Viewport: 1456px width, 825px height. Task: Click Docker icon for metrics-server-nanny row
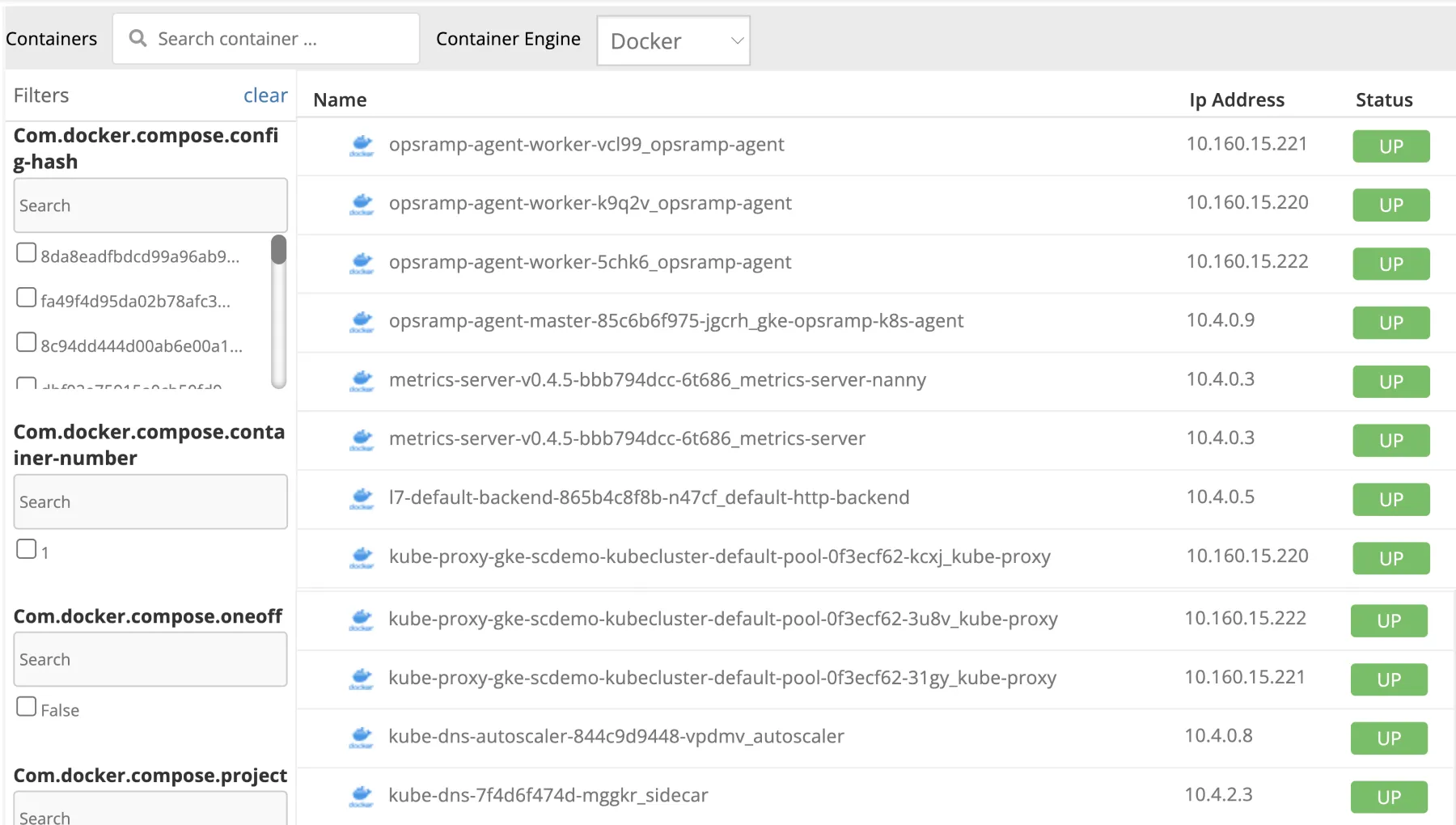coord(362,381)
